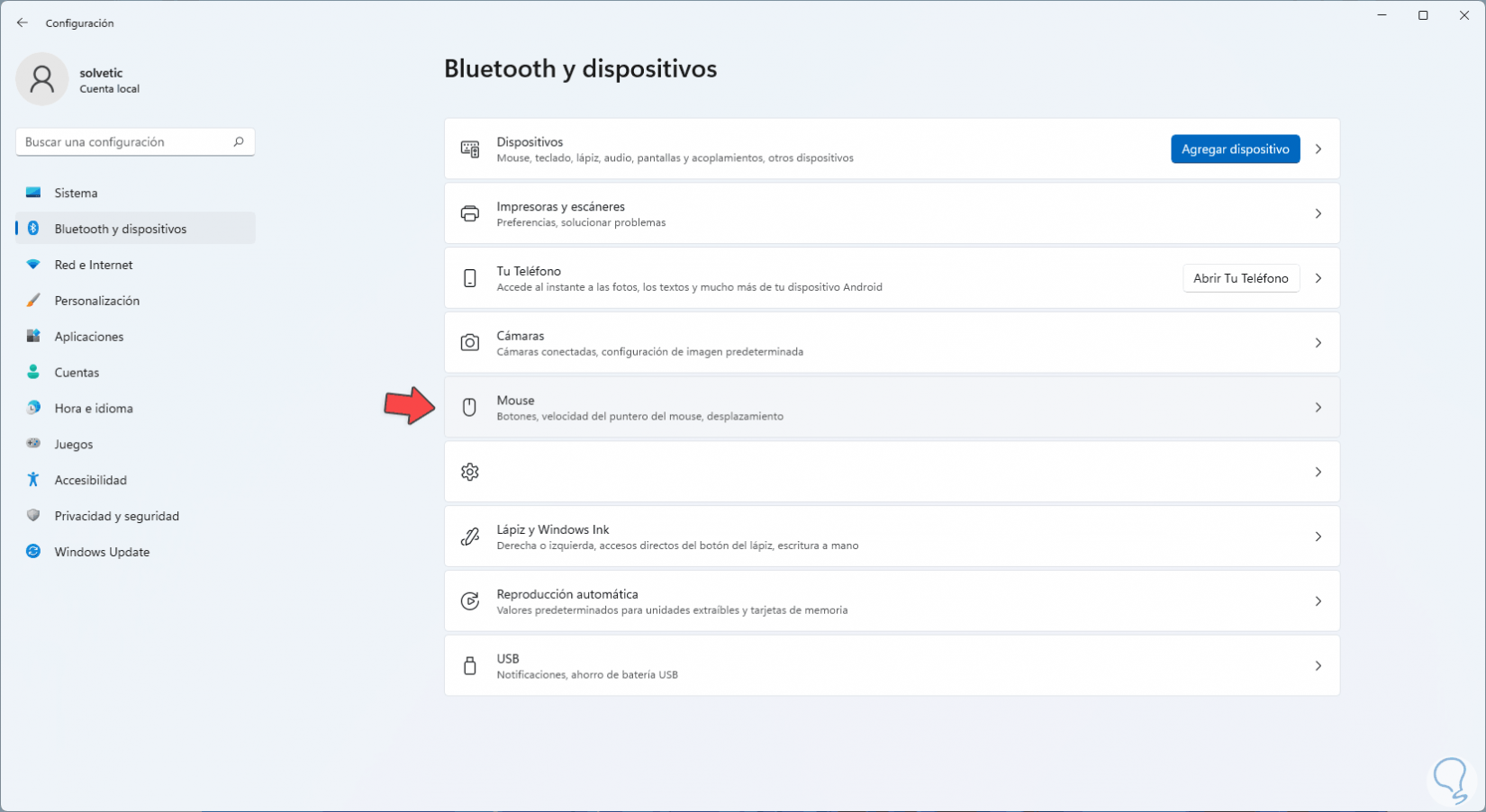Expand the Dispositivos row chevron
1486x812 pixels.
point(1318,149)
